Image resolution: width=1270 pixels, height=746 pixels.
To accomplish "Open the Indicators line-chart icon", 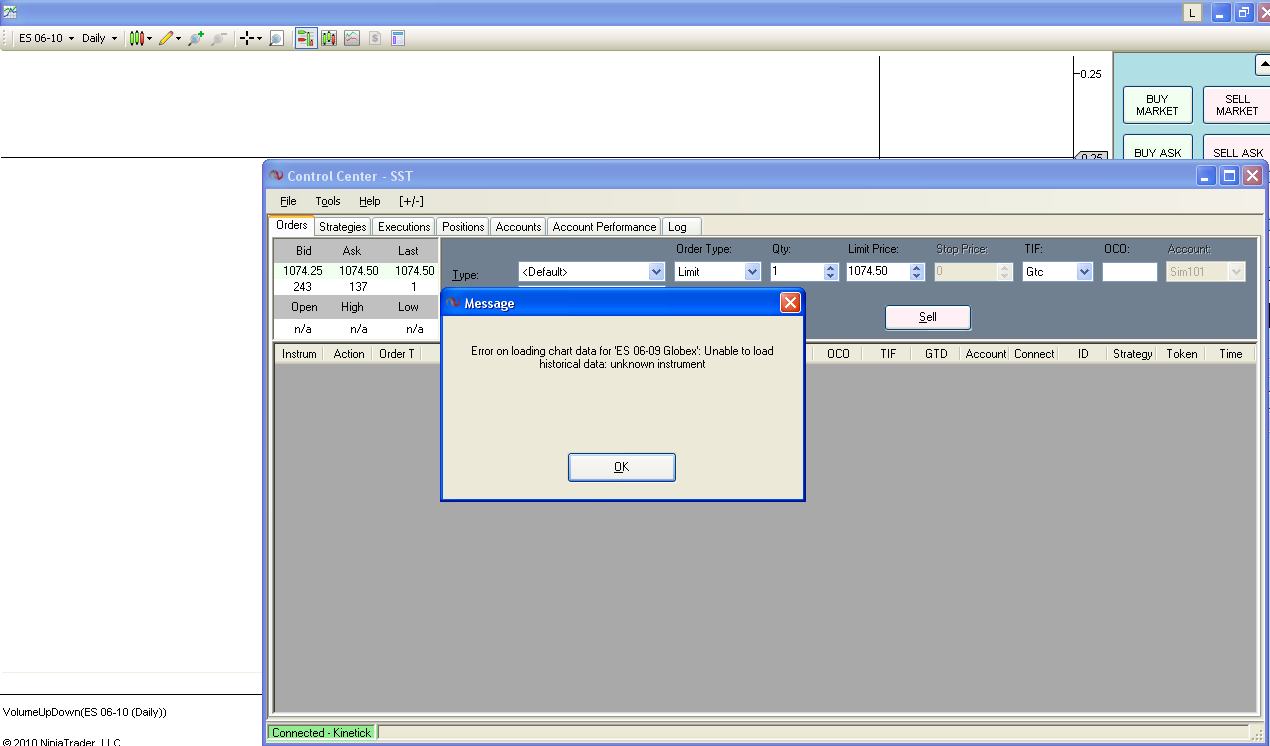I will (352, 38).
